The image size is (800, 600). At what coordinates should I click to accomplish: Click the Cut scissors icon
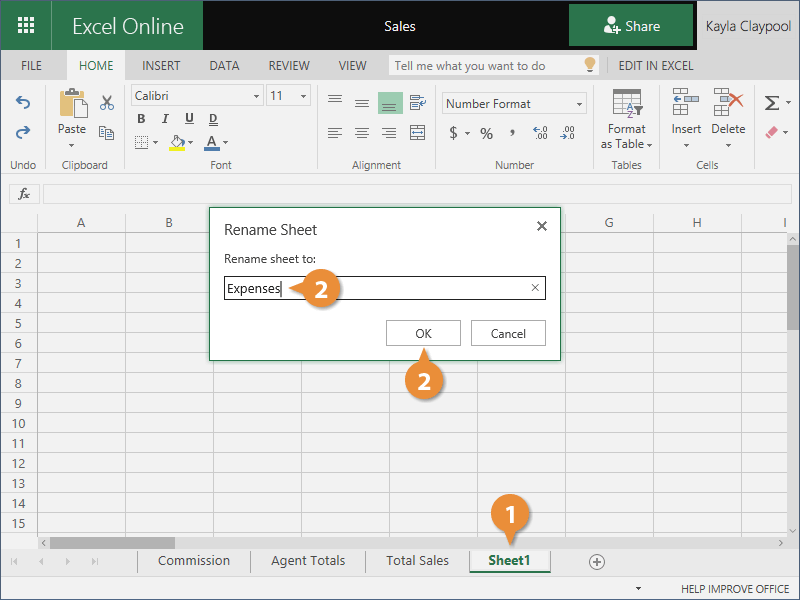(x=107, y=103)
